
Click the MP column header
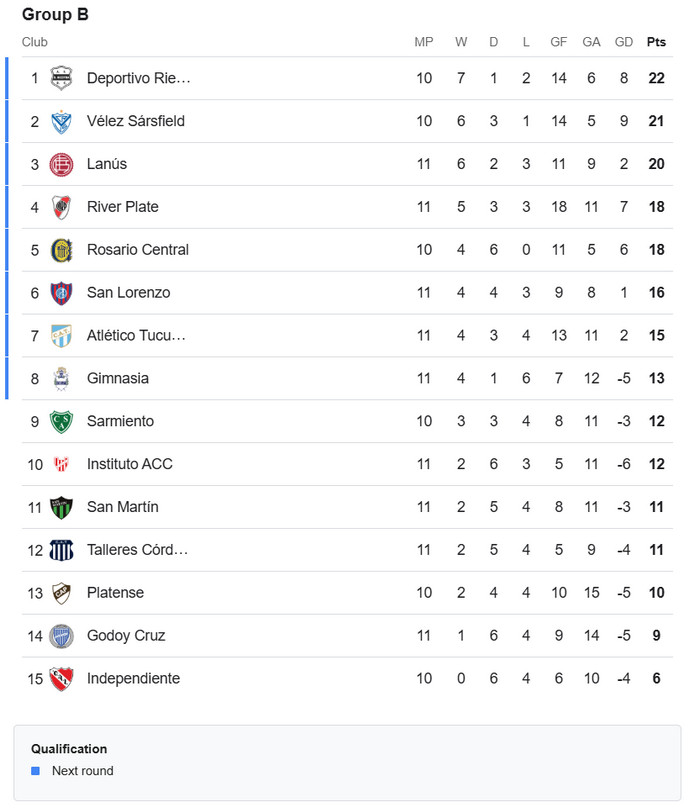point(424,42)
